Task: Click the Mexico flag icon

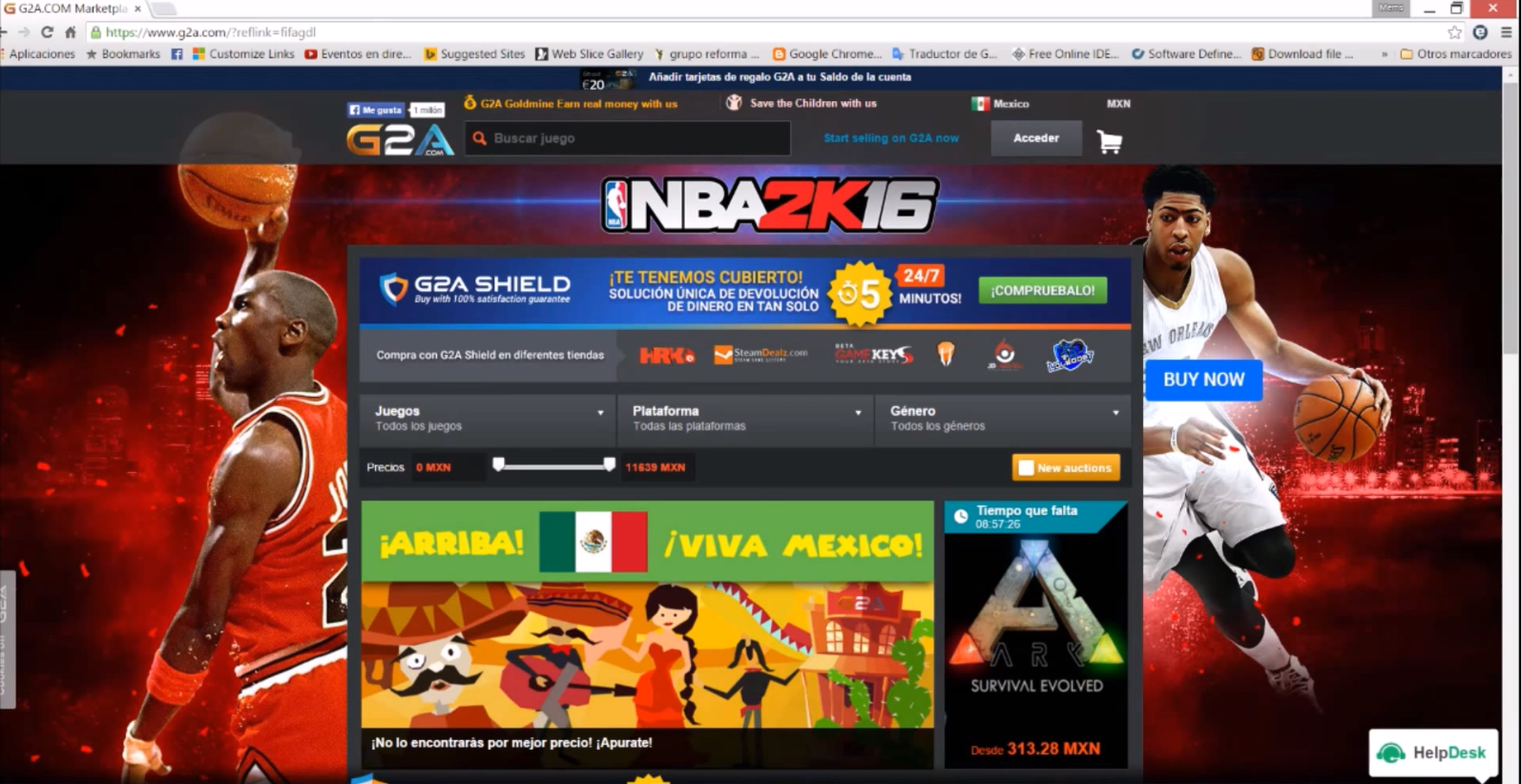Action: pos(980,104)
